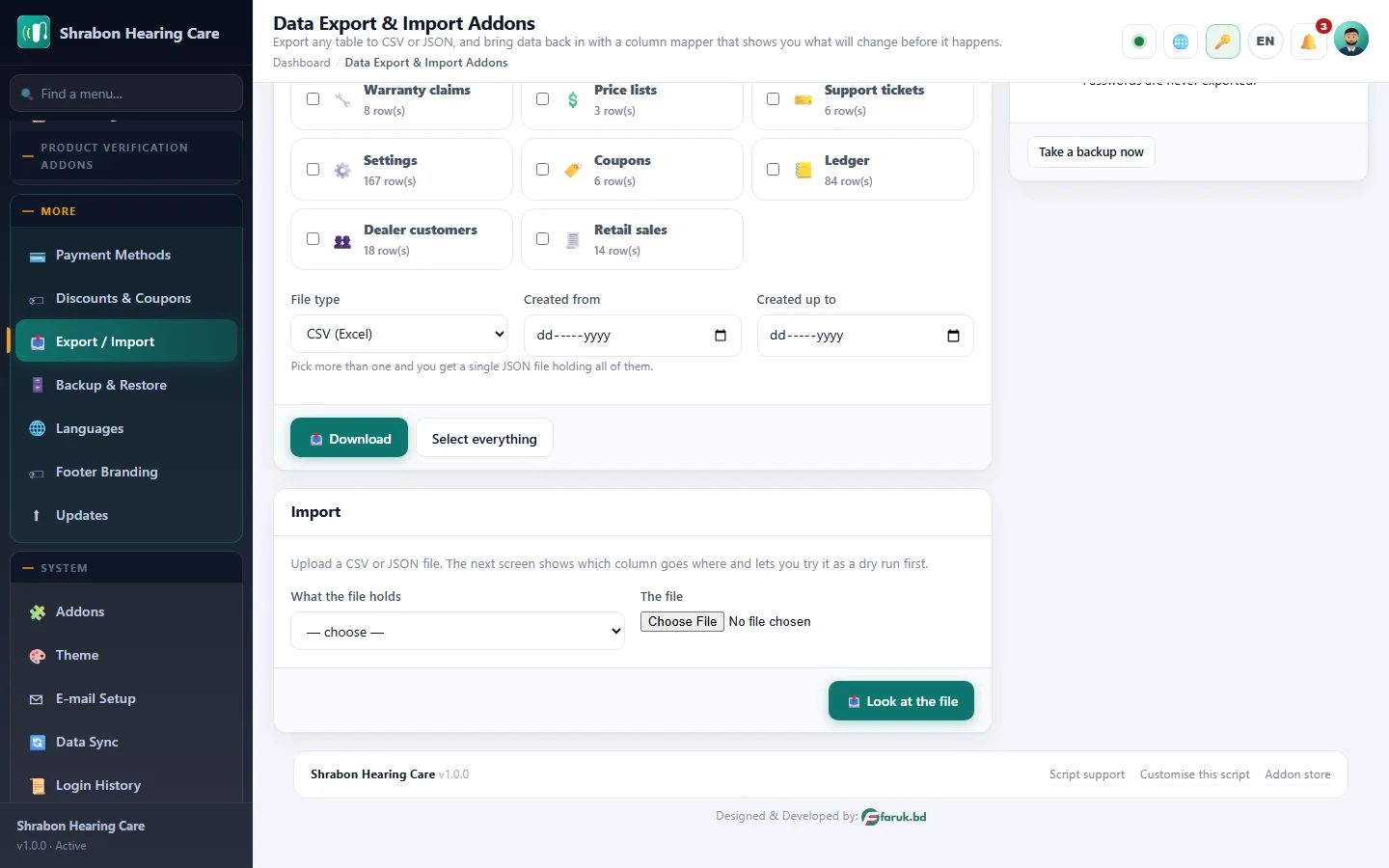This screenshot has width=1389, height=868.
Task: Open the Dashboard breadcrumb link
Action: [302, 63]
